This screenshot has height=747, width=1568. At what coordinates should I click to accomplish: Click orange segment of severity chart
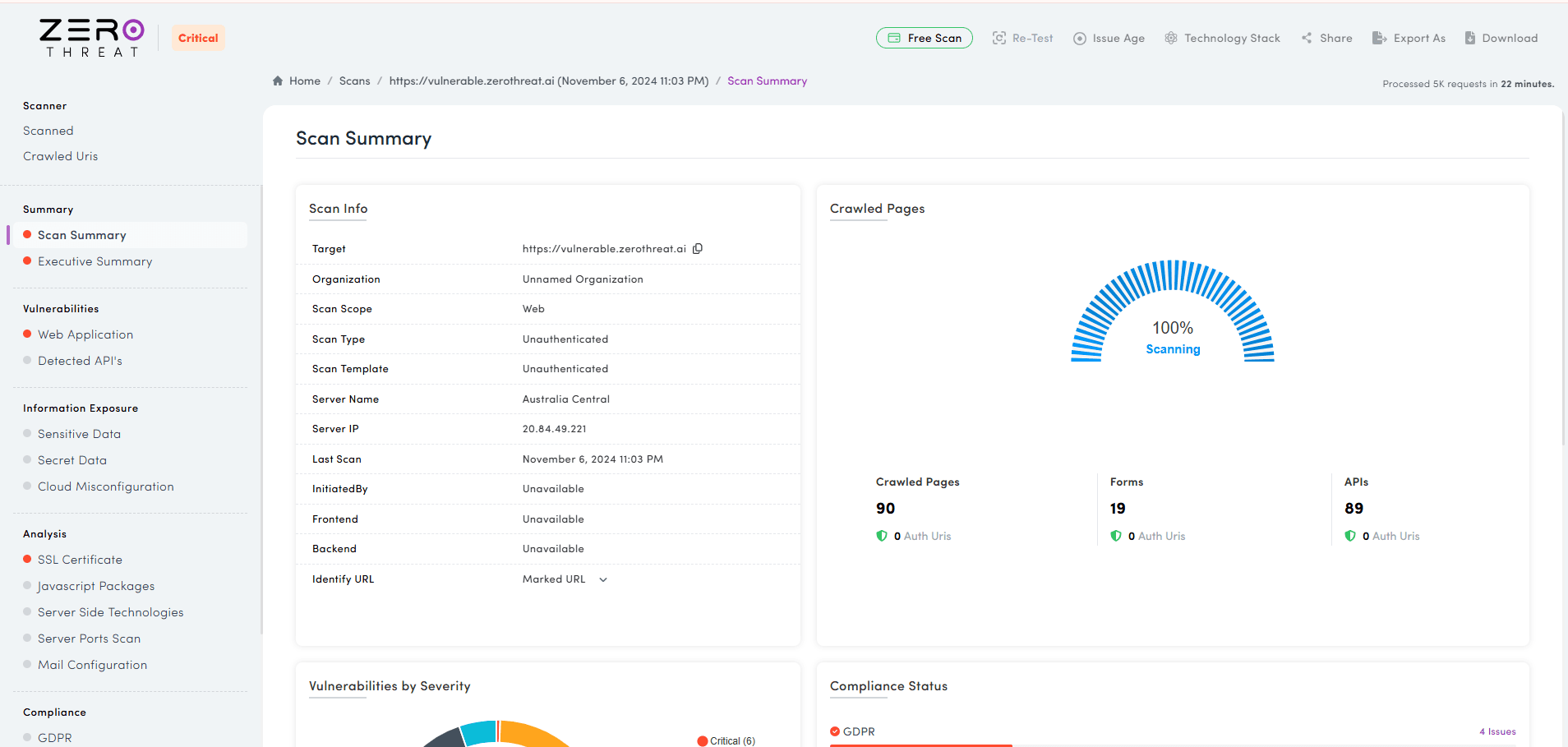pos(534,733)
